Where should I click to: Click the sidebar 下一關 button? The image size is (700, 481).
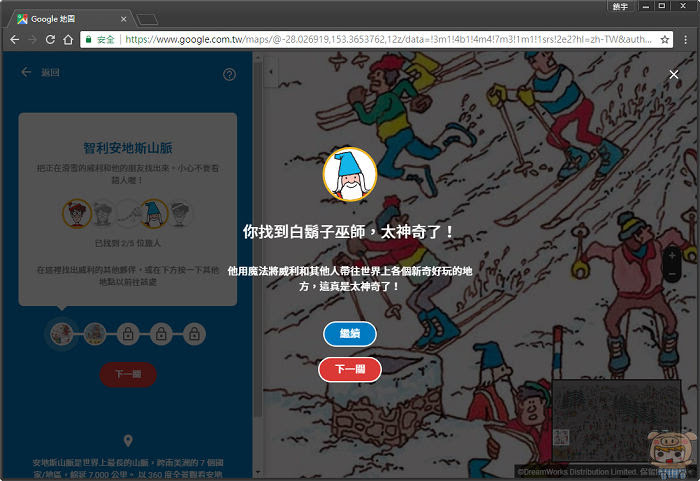(x=128, y=374)
